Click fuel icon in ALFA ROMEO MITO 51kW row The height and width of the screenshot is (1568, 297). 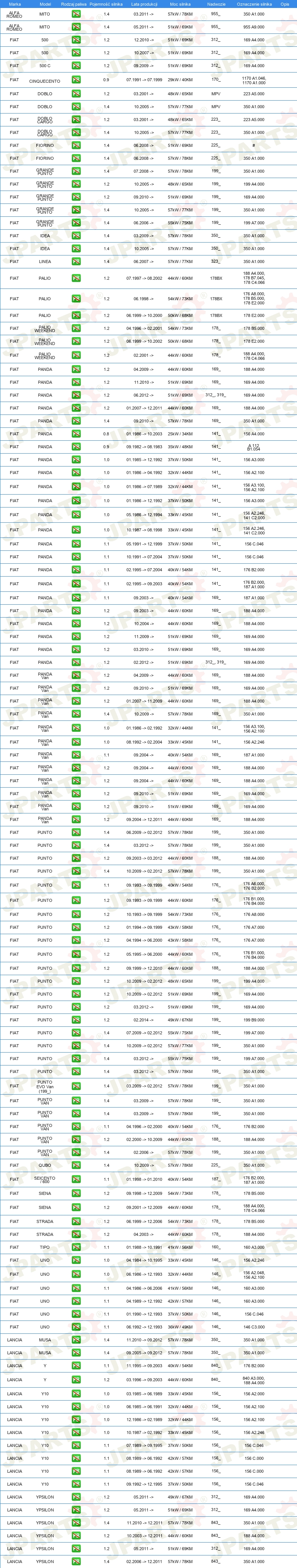coord(76,27)
